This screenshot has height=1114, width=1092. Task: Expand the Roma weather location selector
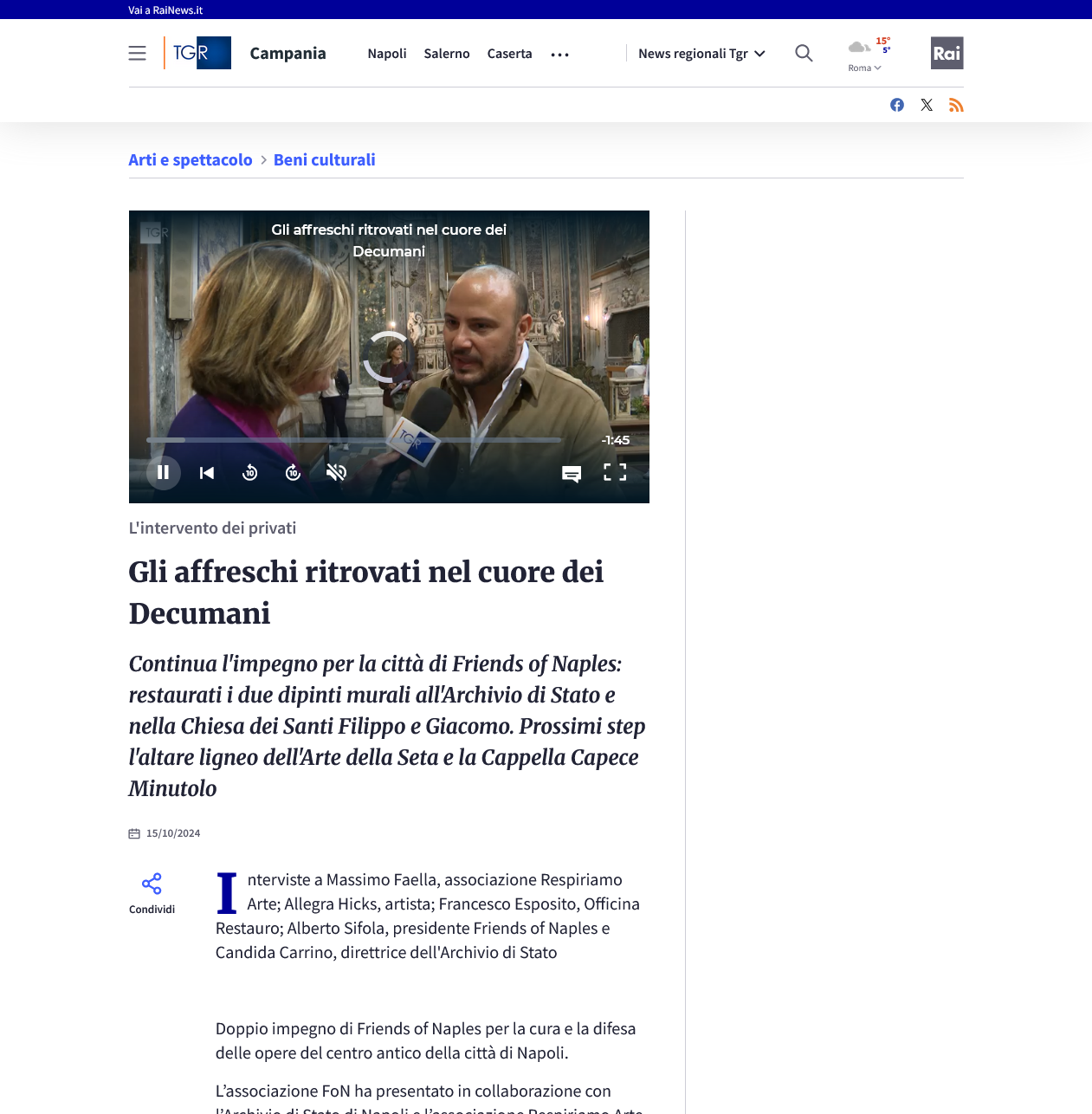point(864,68)
